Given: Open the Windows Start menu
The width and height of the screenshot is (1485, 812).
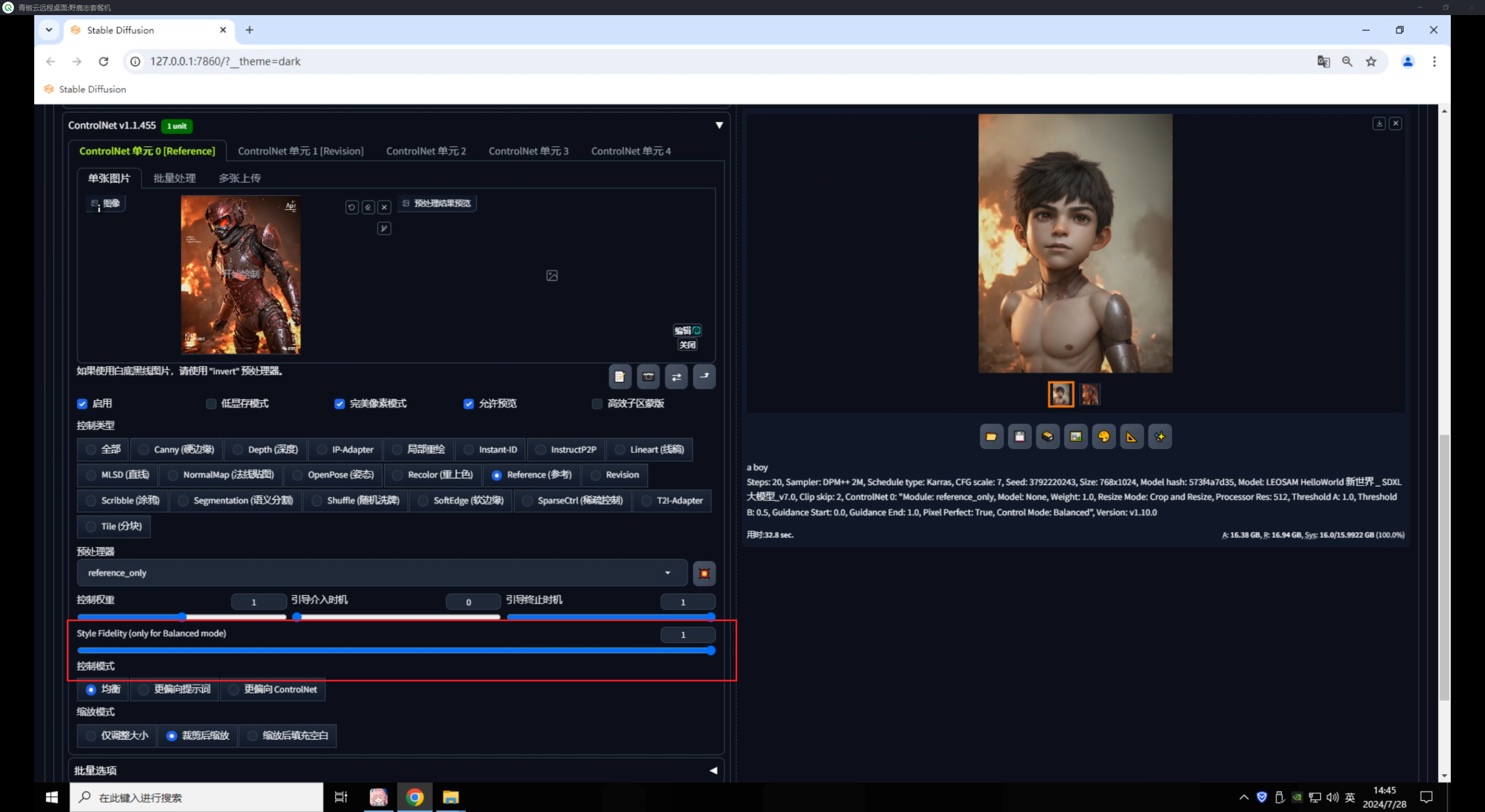Looking at the screenshot, I should (52, 797).
